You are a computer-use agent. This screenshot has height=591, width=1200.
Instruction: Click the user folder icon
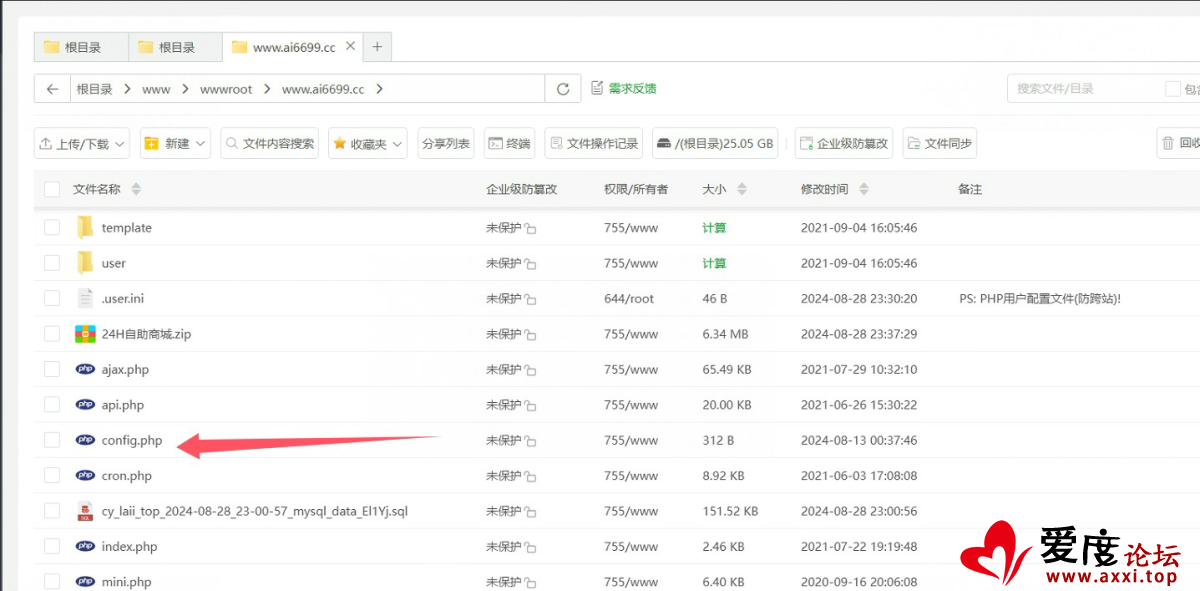click(x=85, y=263)
